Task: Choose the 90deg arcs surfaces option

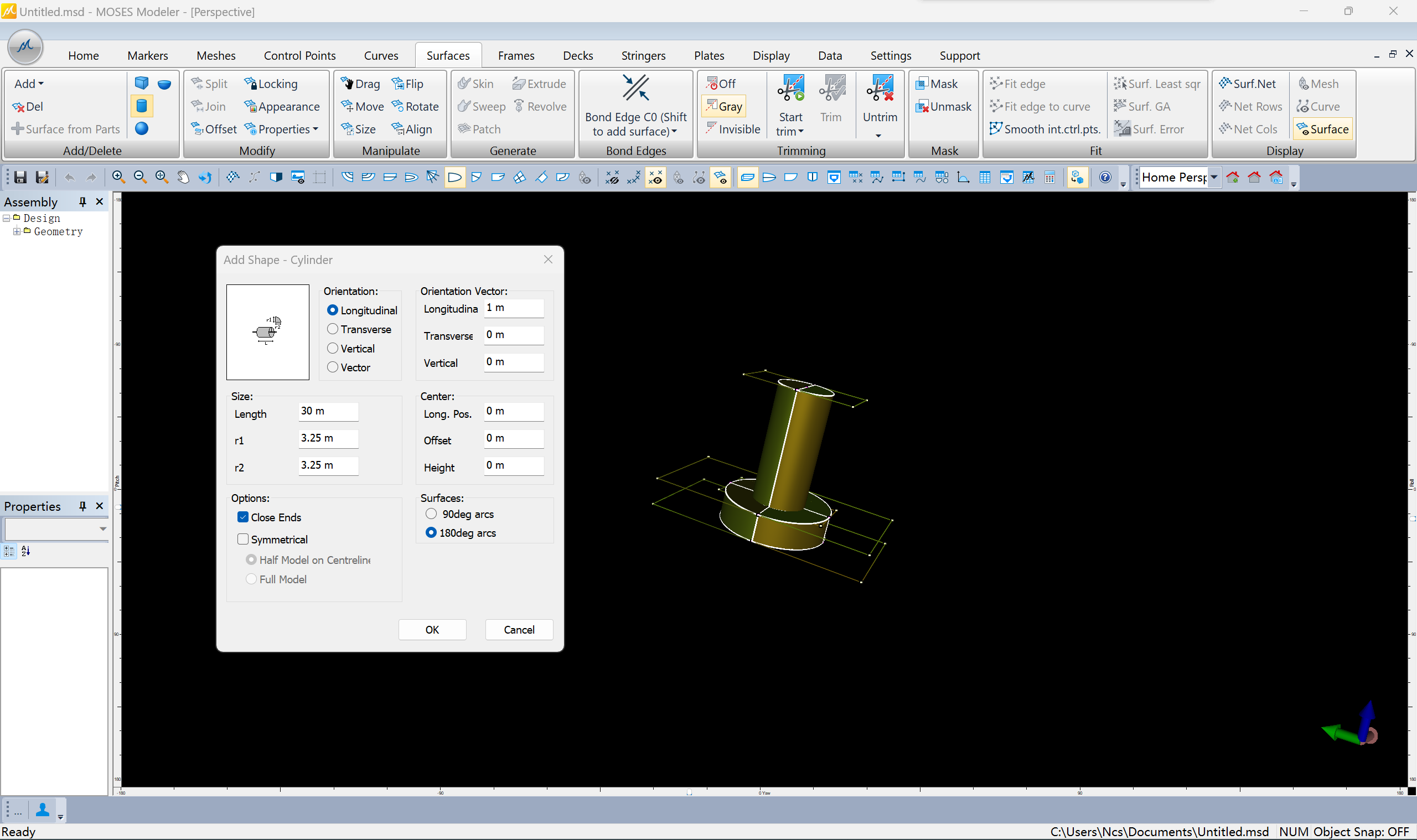Action: click(x=431, y=514)
